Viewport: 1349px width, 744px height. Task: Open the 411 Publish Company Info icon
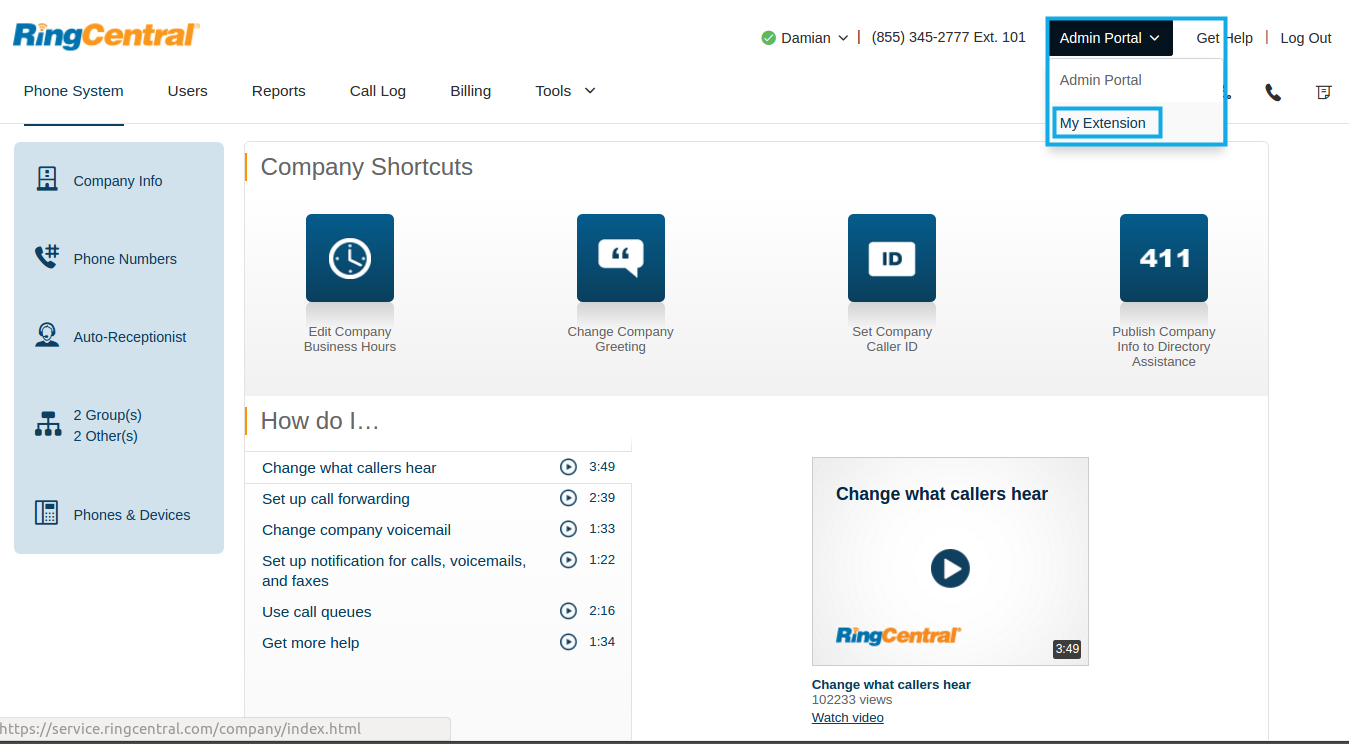pos(1164,258)
